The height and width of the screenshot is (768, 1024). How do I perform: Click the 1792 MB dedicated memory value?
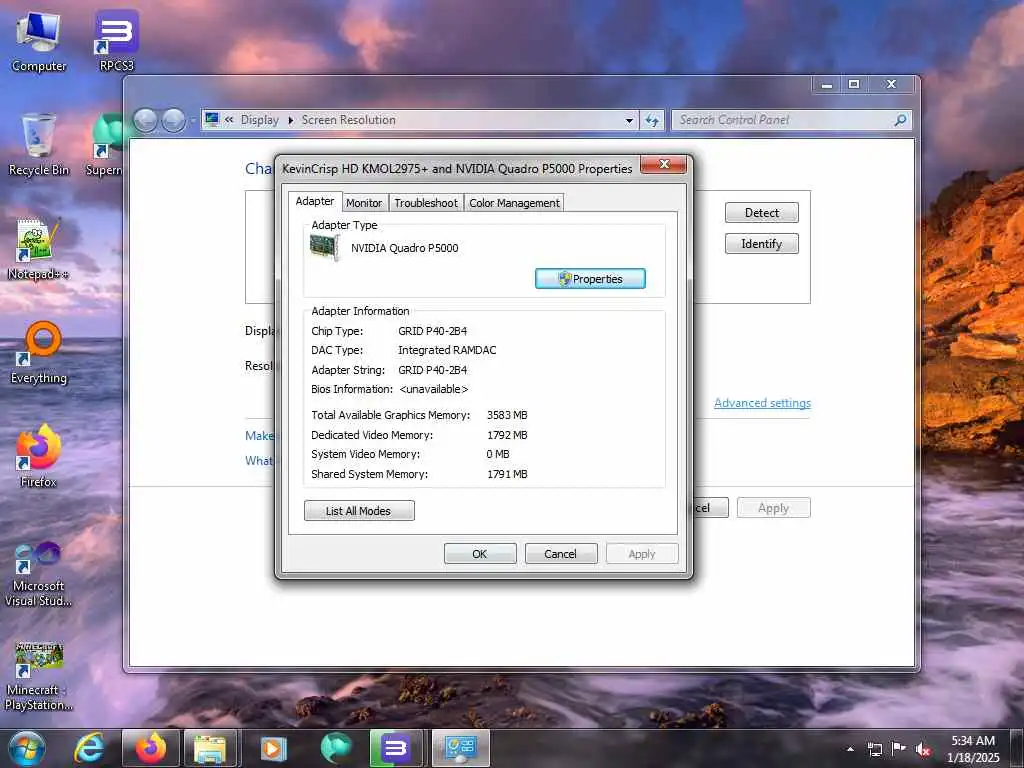[x=507, y=435]
